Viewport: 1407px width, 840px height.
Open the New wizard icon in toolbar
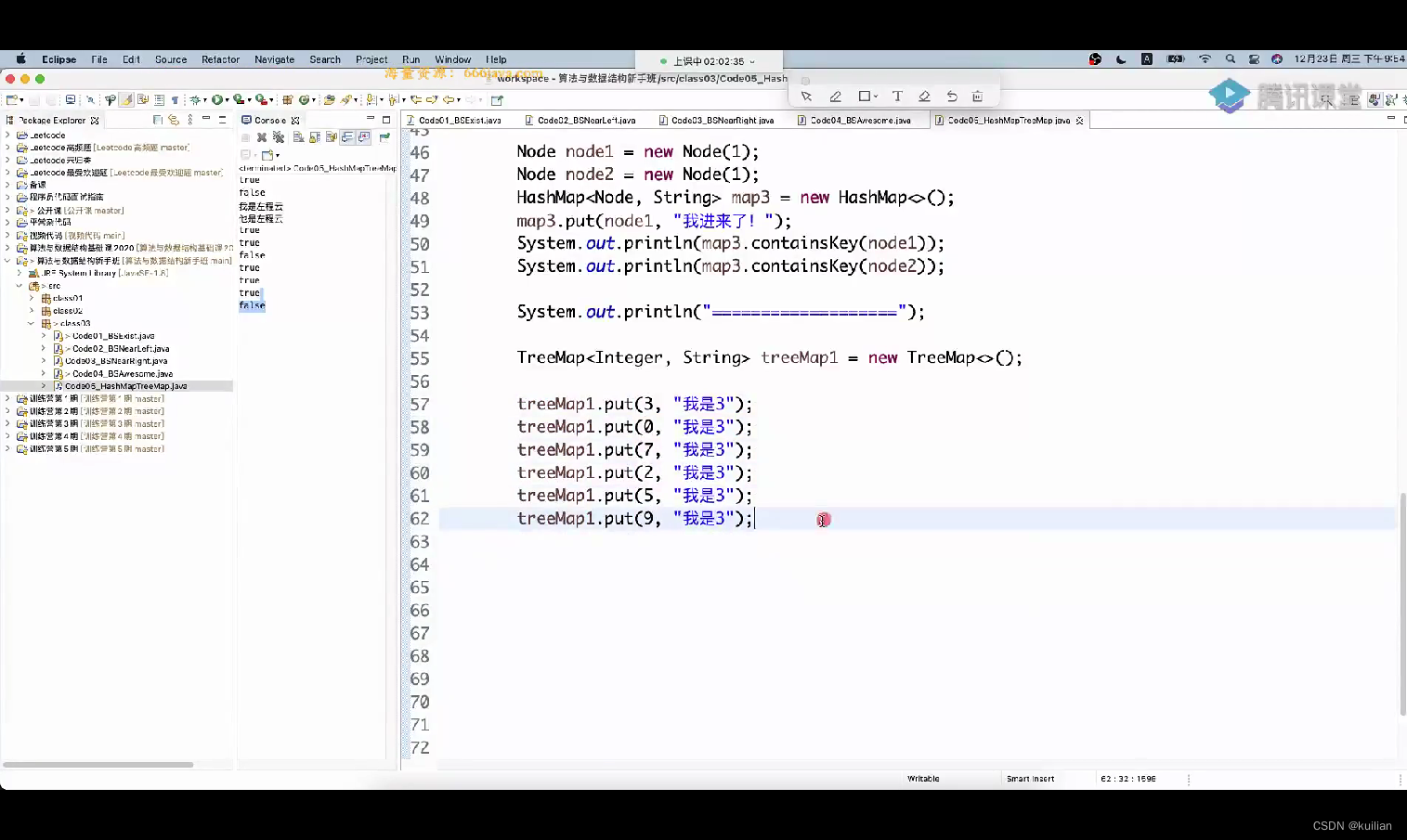12,100
